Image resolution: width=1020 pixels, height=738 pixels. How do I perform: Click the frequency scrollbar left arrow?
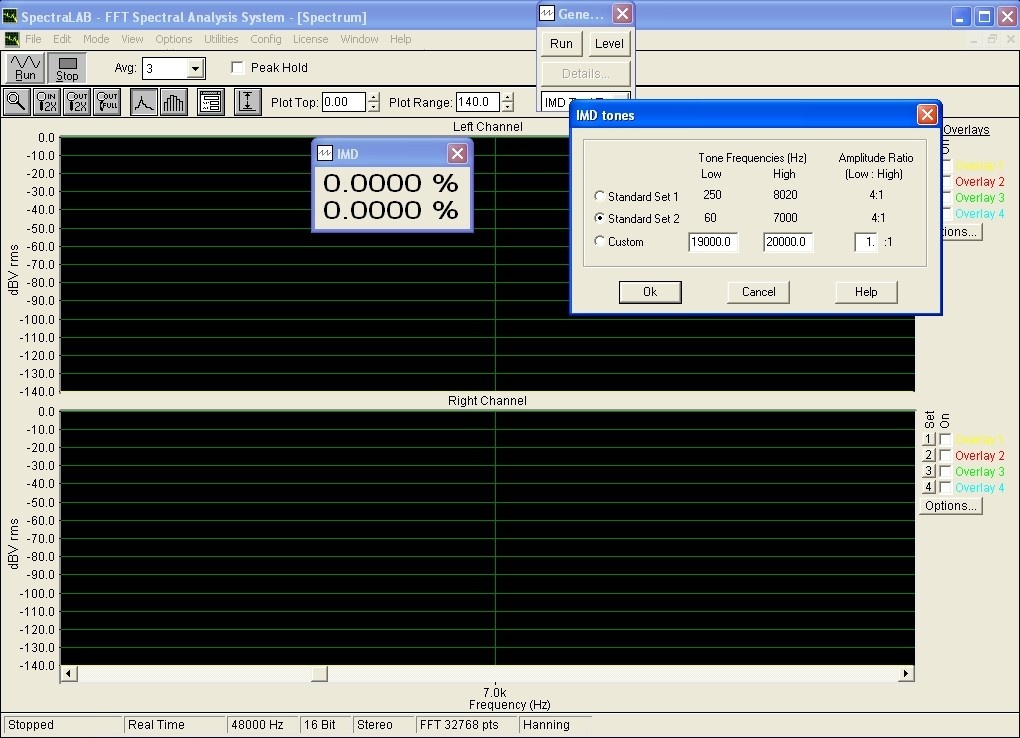(x=68, y=674)
